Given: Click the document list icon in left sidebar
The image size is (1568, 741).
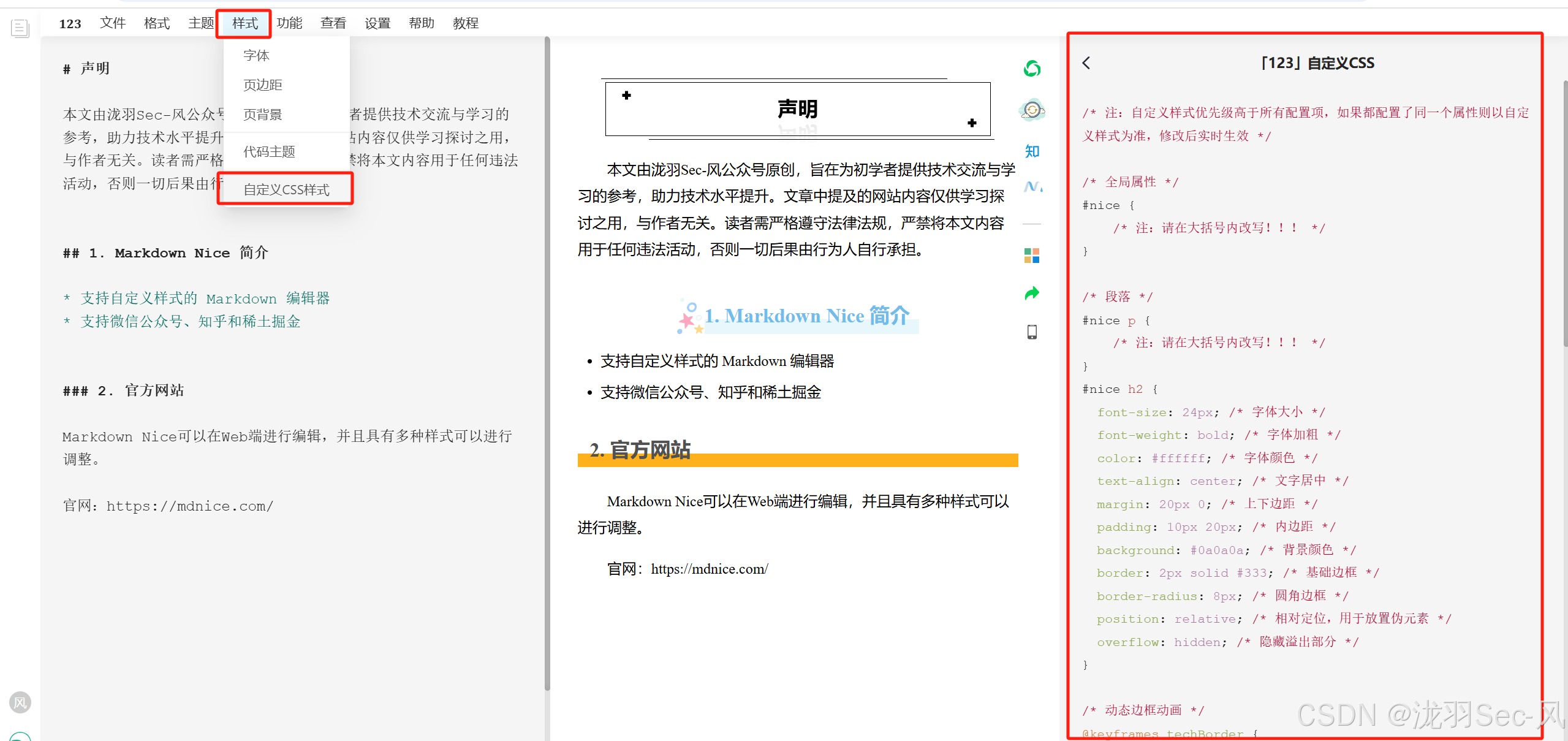Looking at the screenshot, I should (x=20, y=28).
